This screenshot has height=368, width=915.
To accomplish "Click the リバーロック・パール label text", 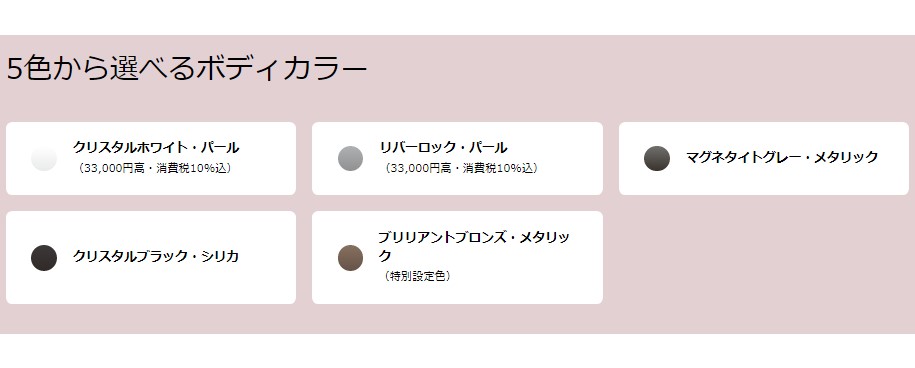I will point(443,148).
